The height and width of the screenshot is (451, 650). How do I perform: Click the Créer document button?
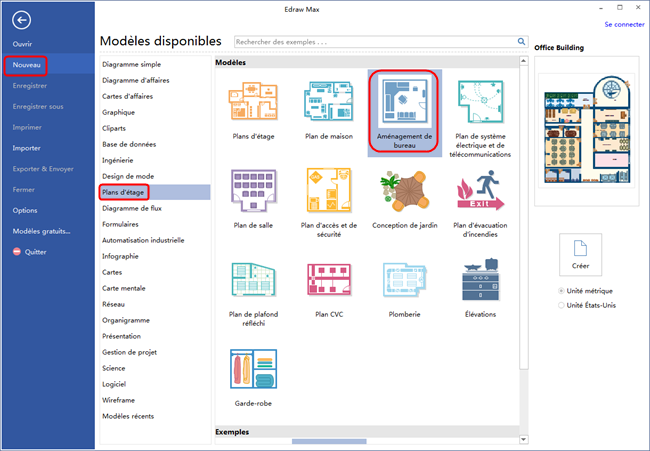point(580,254)
